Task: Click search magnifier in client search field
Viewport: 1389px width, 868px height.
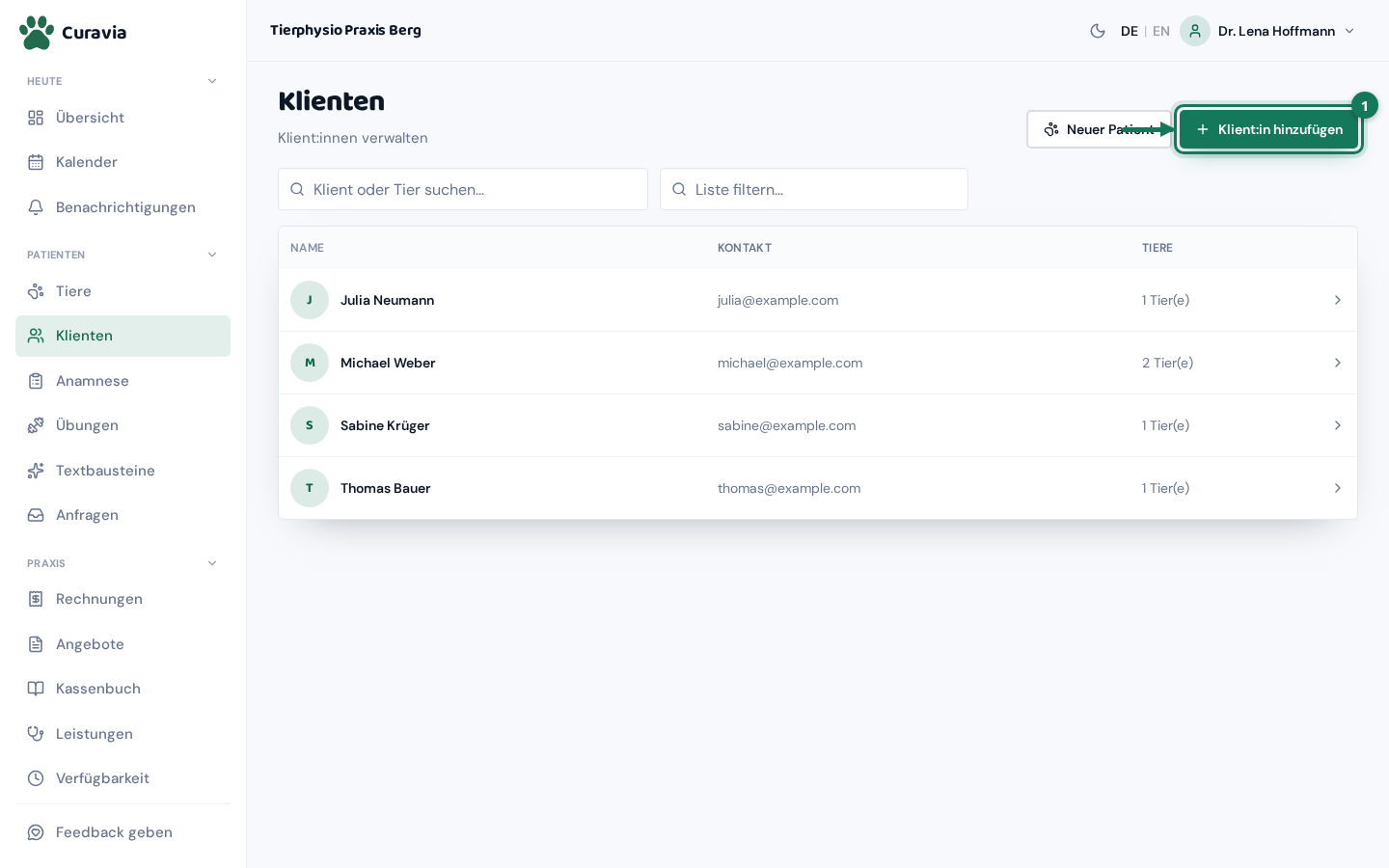Action: click(x=297, y=189)
